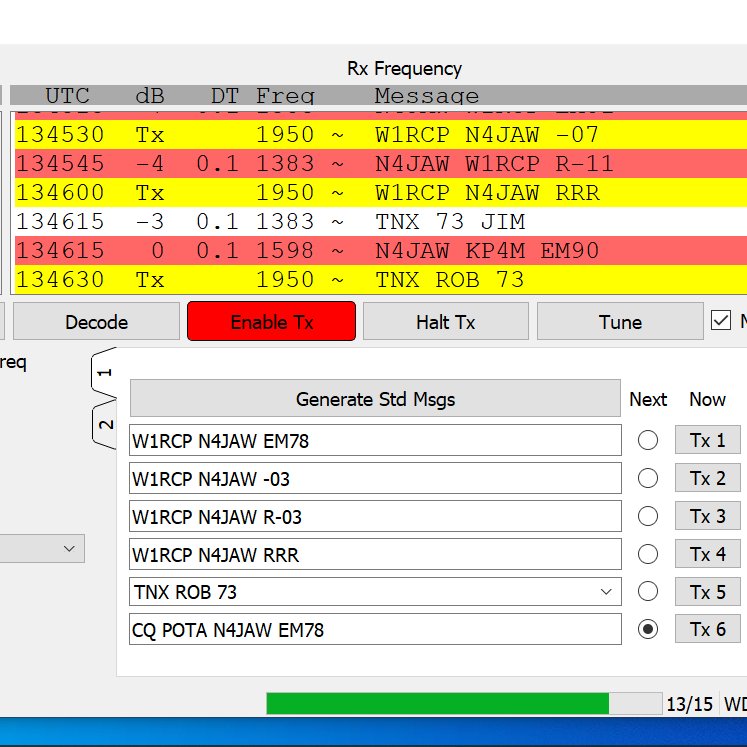The width and height of the screenshot is (747, 747).
Task: Select row 134630 TNX ROB 73
Action: coord(381,280)
